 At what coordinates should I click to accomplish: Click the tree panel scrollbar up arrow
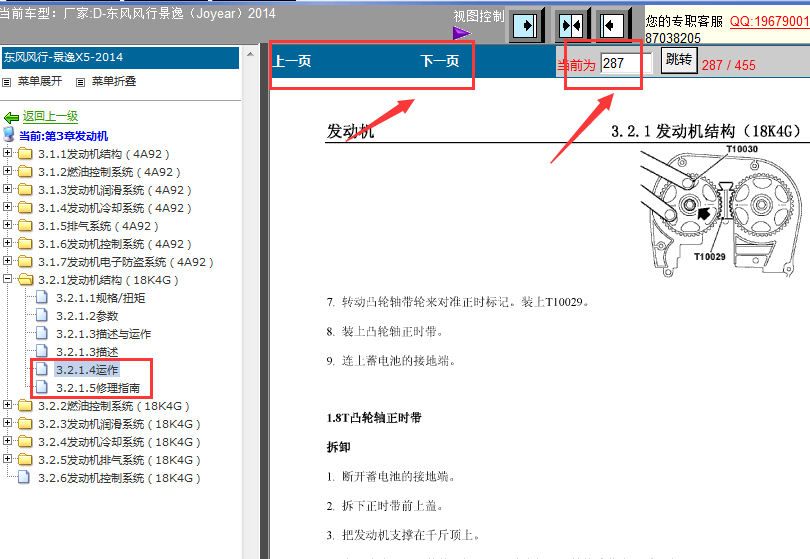point(250,54)
